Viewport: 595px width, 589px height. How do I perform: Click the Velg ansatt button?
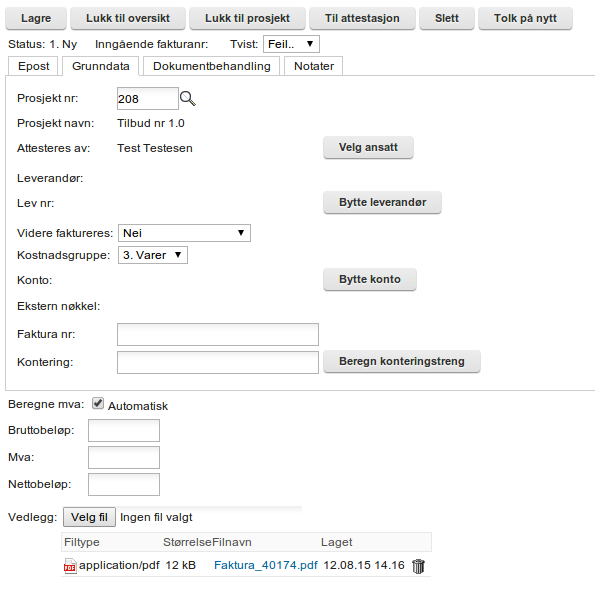pyautogui.click(x=368, y=147)
